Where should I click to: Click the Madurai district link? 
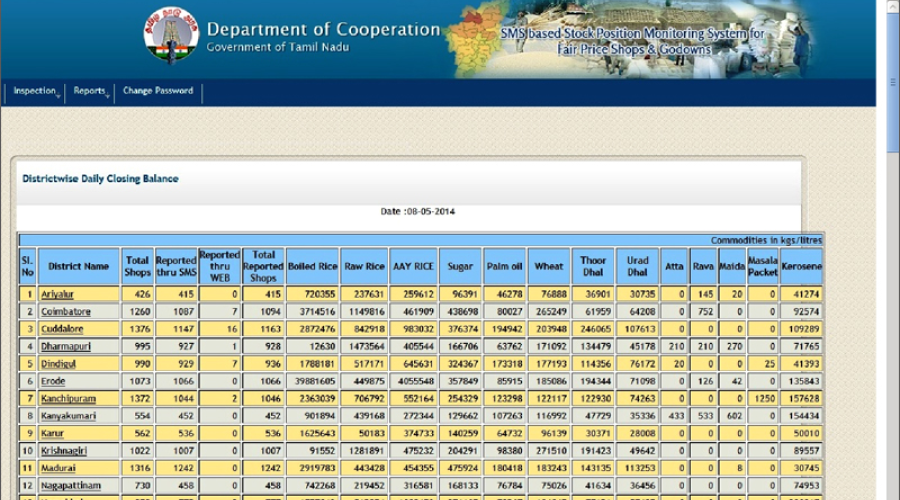click(58, 468)
